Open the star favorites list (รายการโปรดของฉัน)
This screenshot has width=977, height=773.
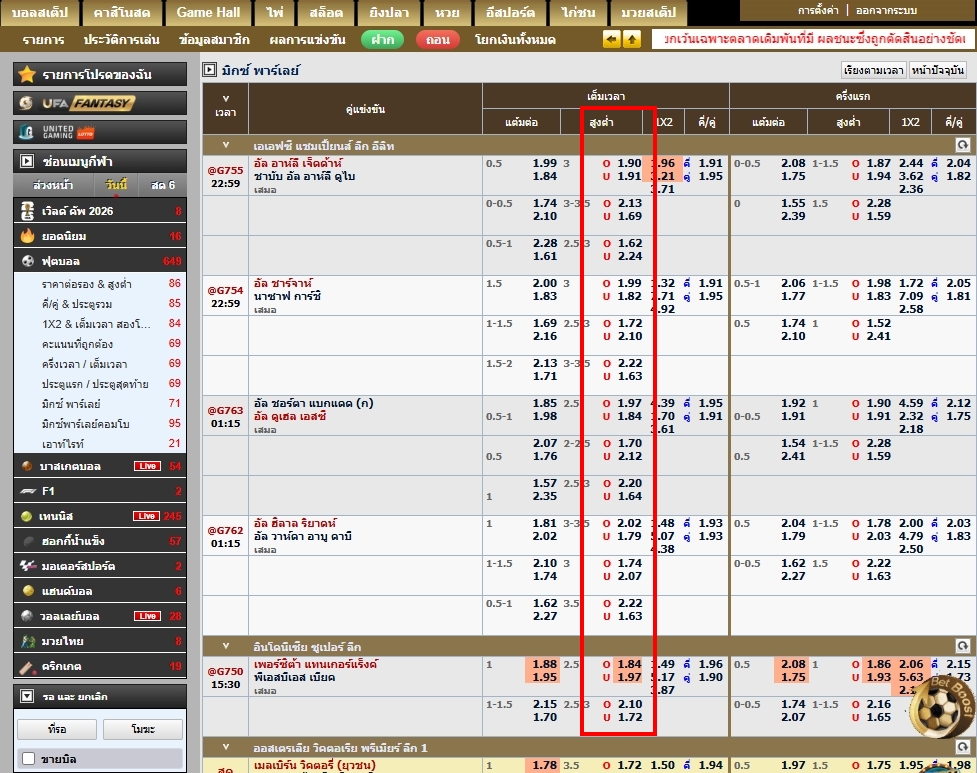100,75
